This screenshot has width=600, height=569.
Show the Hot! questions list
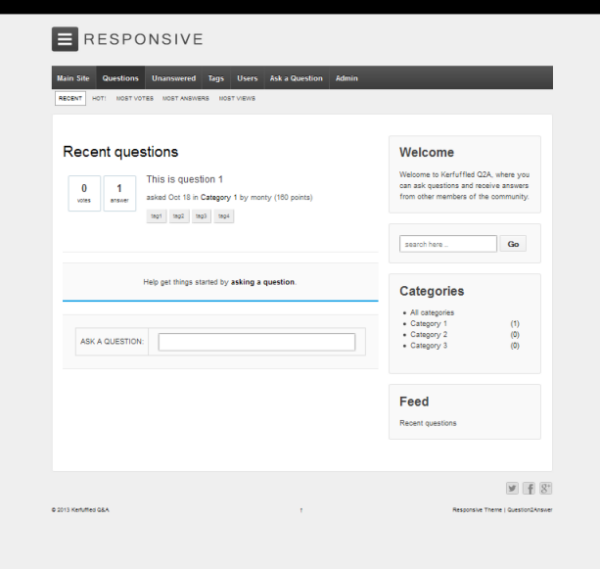tap(99, 99)
